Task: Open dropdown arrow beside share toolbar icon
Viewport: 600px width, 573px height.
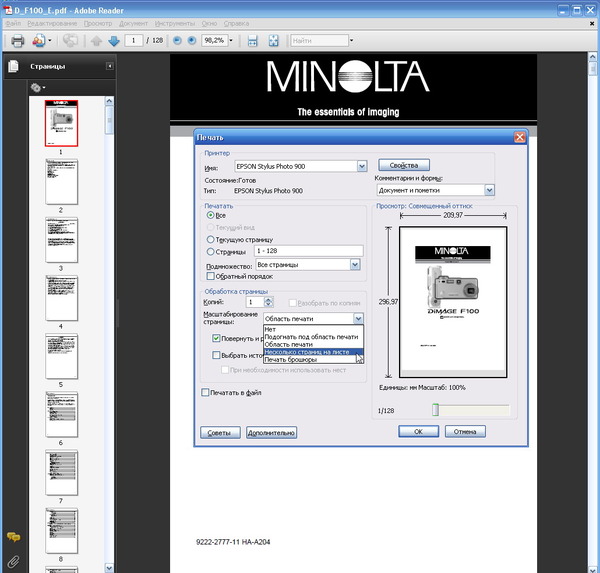Action: 50,40
